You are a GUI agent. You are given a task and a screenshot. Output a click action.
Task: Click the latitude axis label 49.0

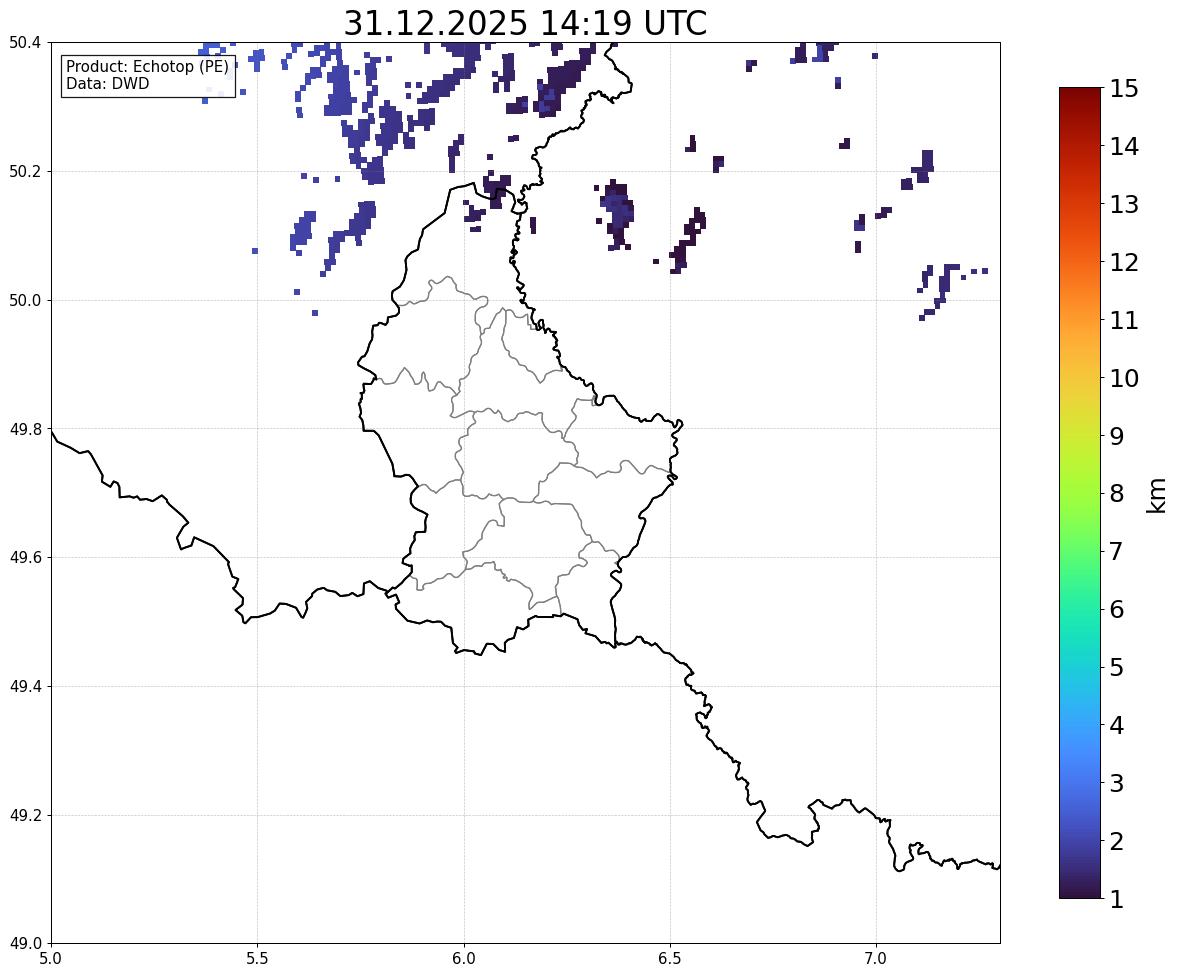coord(24,944)
